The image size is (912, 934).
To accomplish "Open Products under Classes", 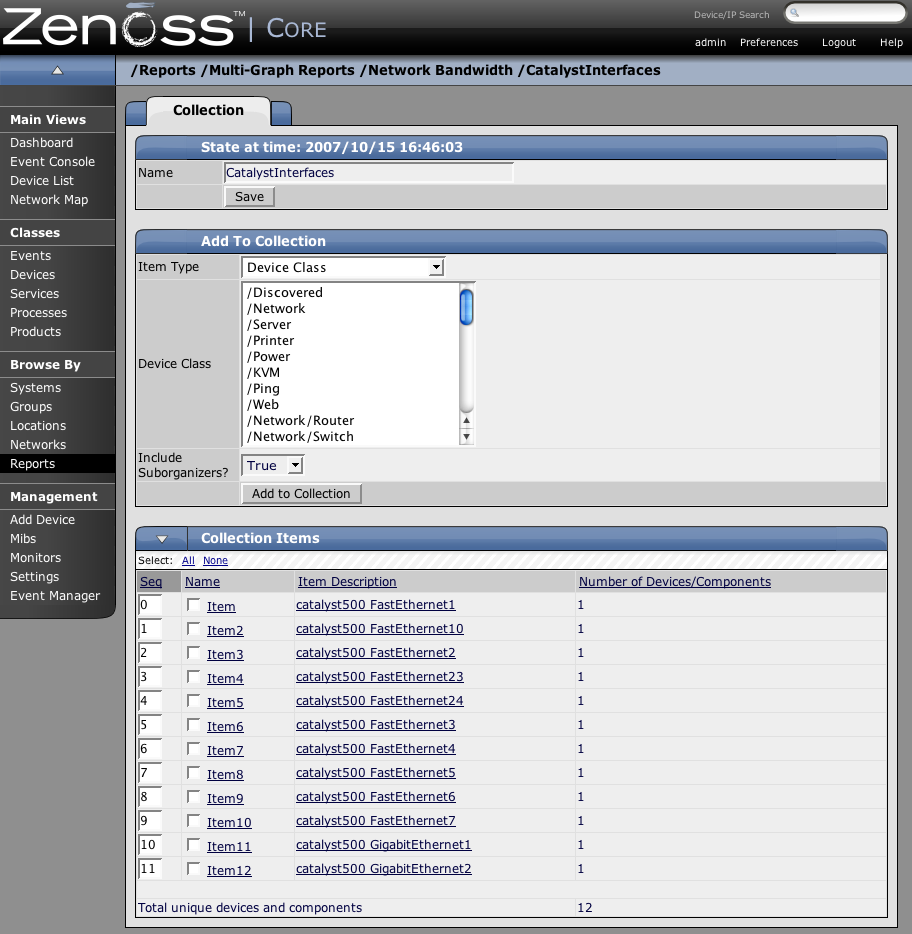I will click(x=35, y=332).
